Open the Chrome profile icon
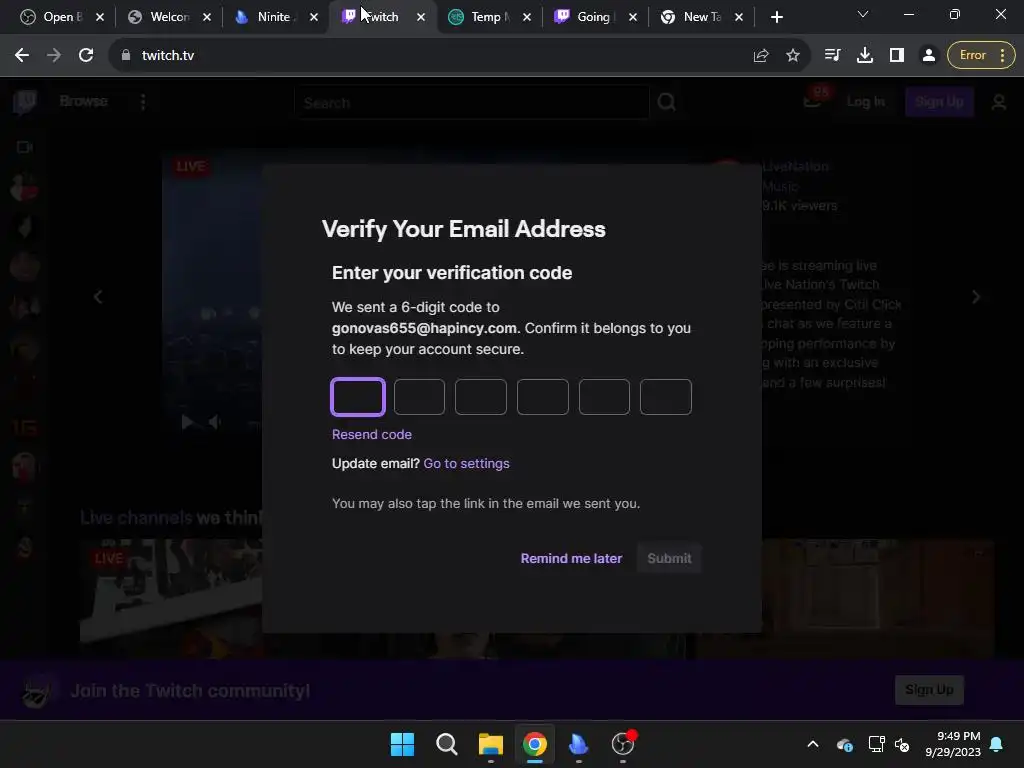This screenshot has width=1024, height=768. pos(929,56)
